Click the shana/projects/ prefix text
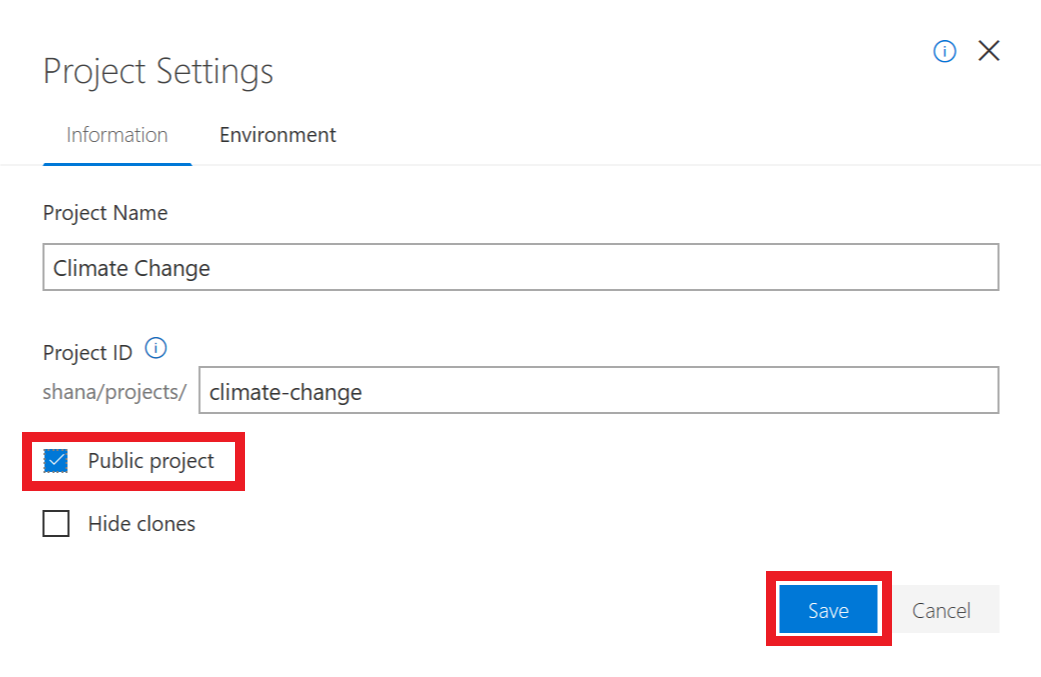 pyautogui.click(x=115, y=392)
